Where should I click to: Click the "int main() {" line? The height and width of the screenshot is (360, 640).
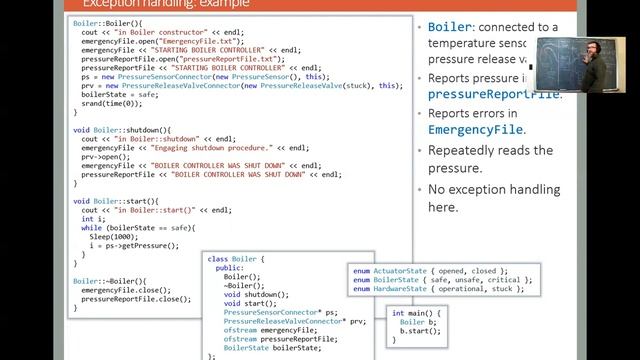(x=417, y=313)
